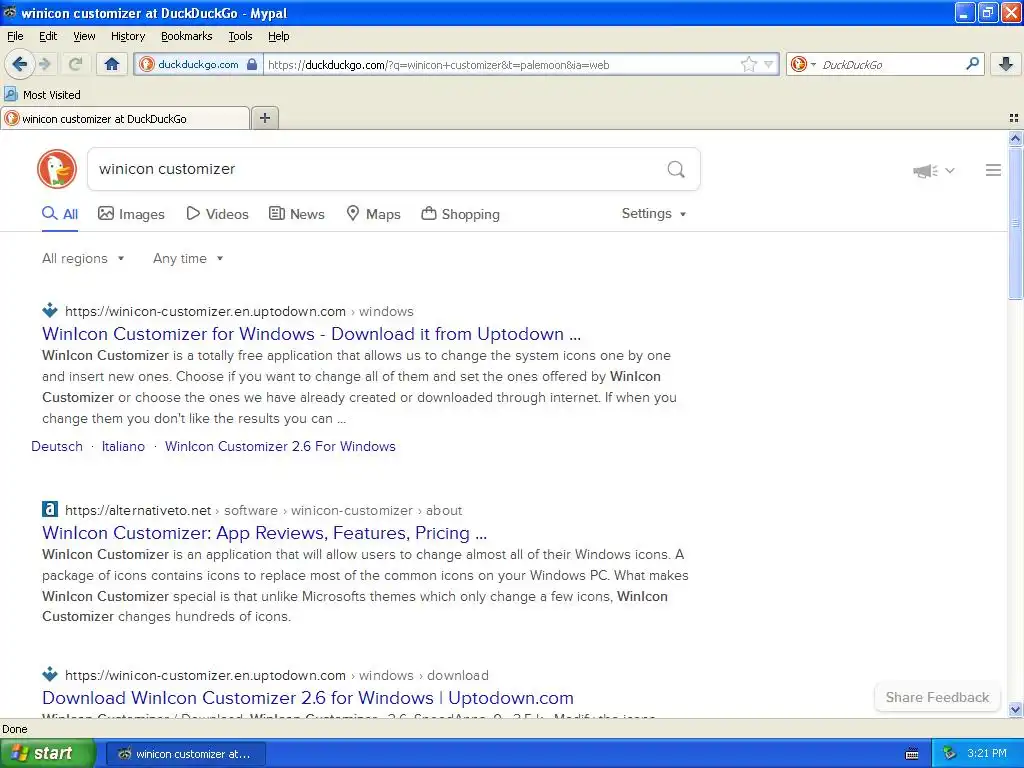Open the View menu
This screenshot has width=1024, height=768.
click(84, 36)
